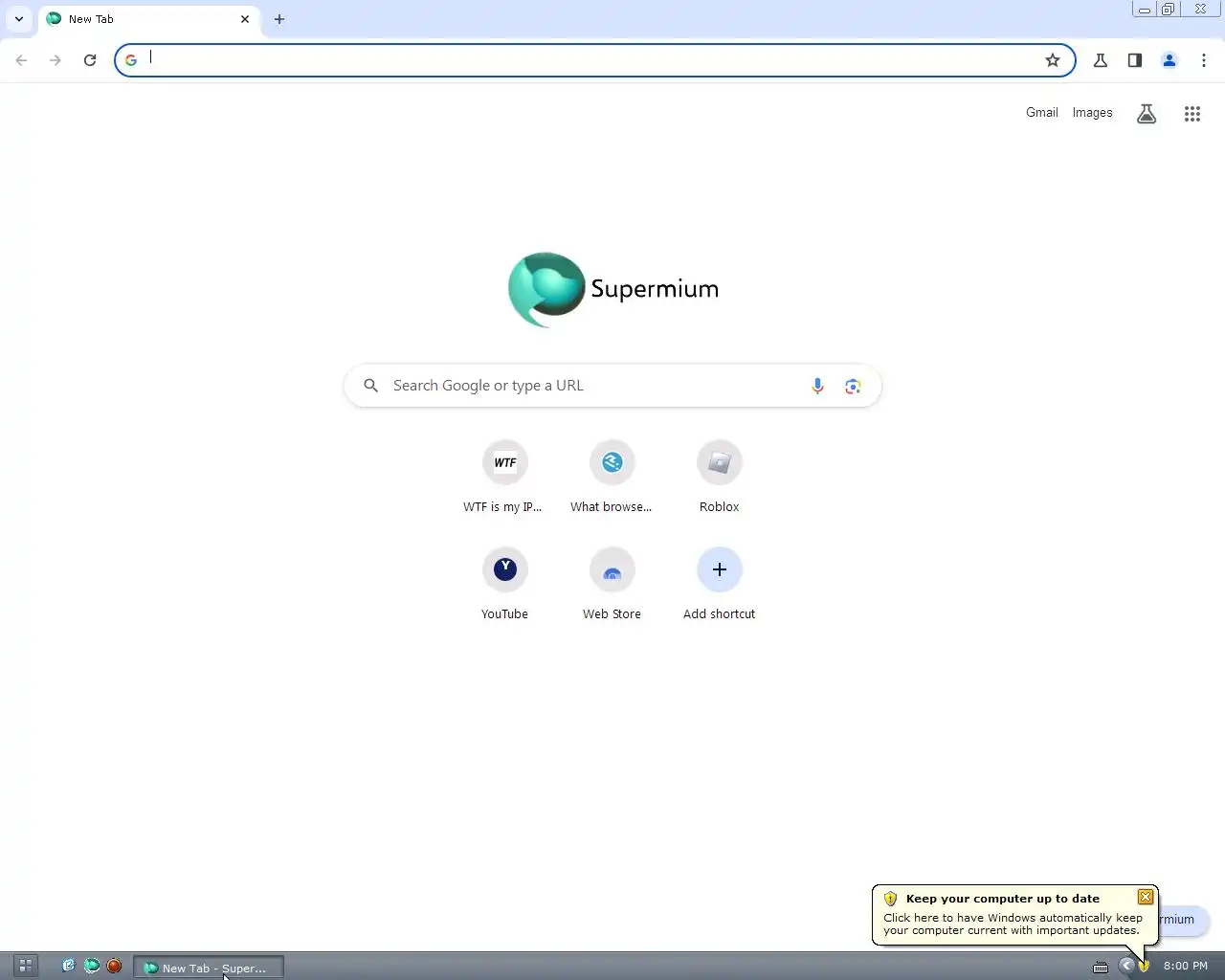1225x980 pixels.
Task: Bookmark this tab with the star icon
Action: (x=1053, y=60)
